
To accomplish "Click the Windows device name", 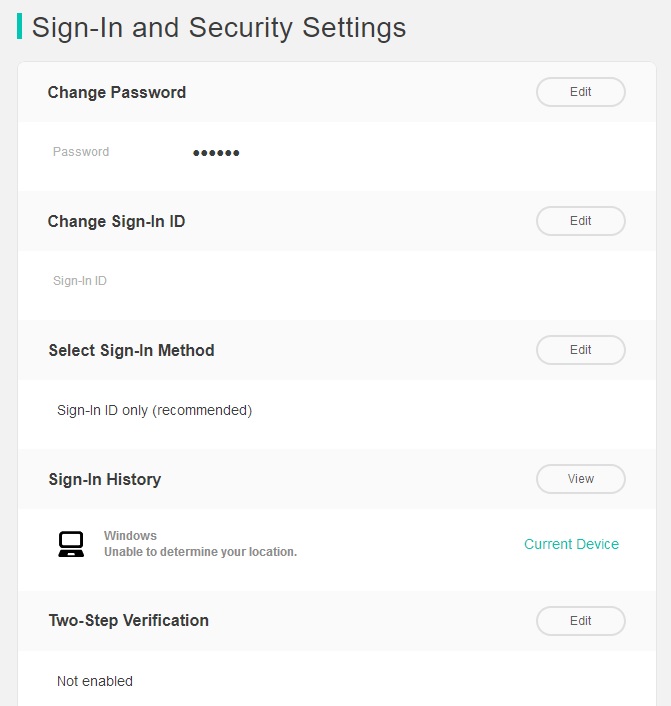I will tap(130, 535).
